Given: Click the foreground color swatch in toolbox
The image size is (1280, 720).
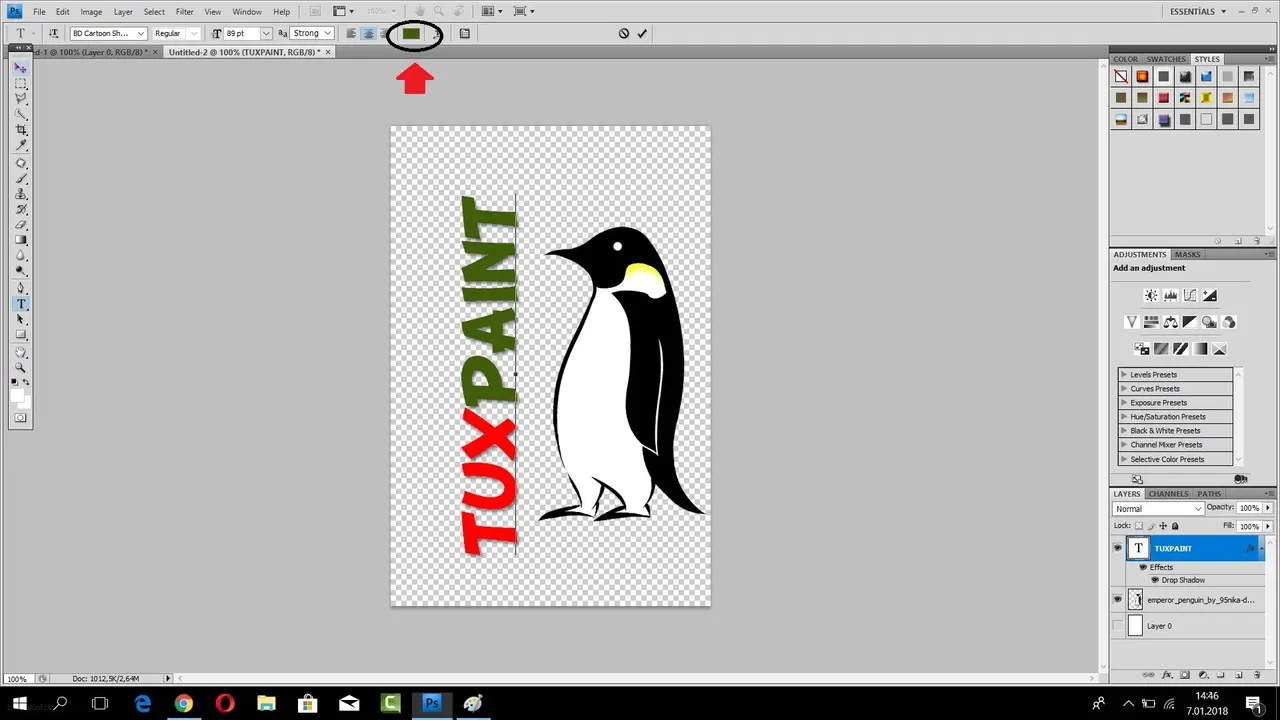Looking at the screenshot, I should (17, 394).
